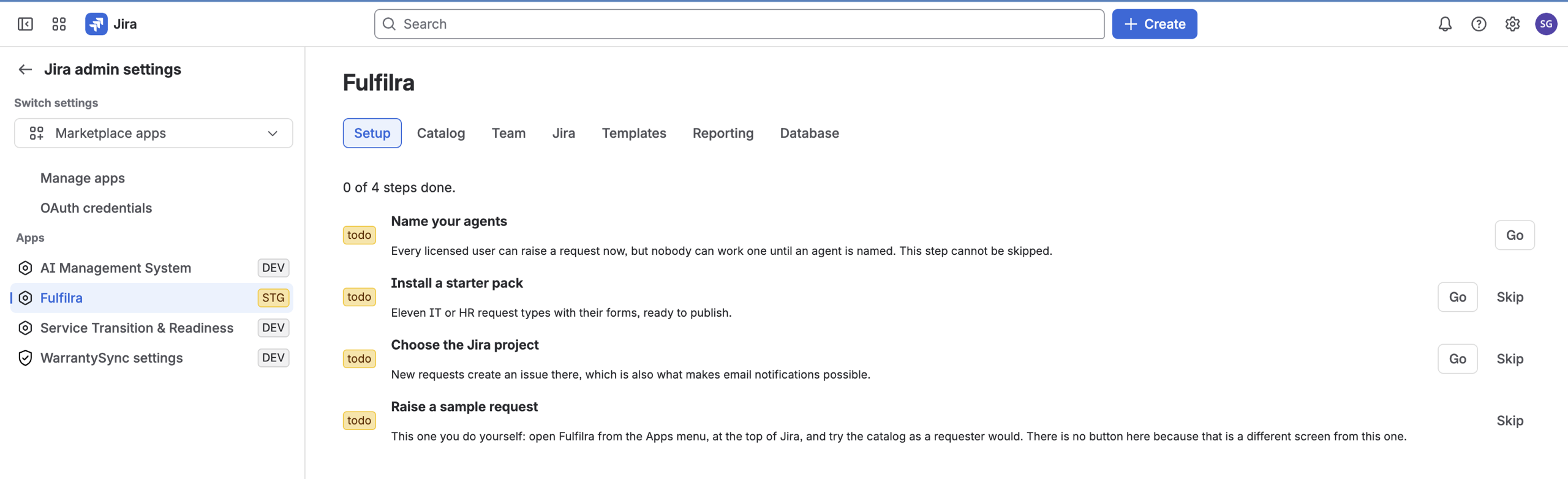Image resolution: width=1568 pixels, height=479 pixels.
Task: Focus the Search input field
Action: point(739,24)
